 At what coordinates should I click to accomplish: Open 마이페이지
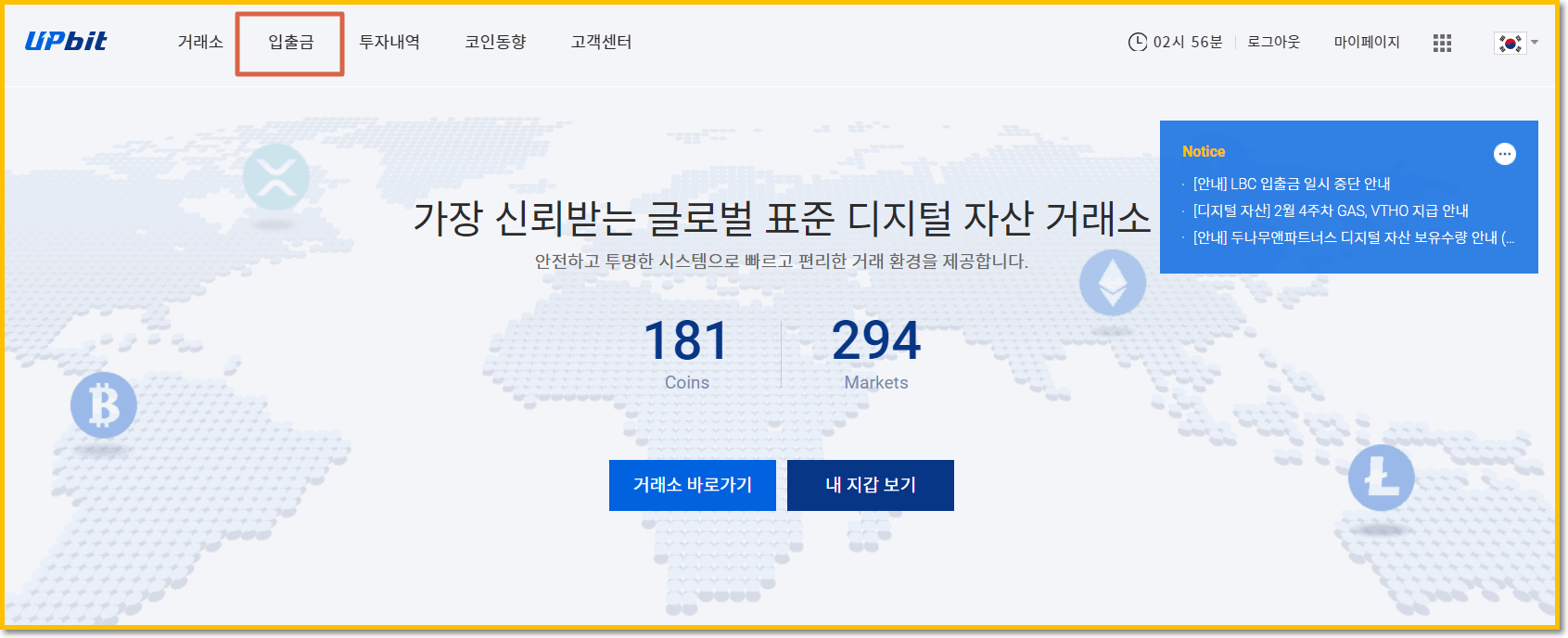click(x=1367, y=43)
